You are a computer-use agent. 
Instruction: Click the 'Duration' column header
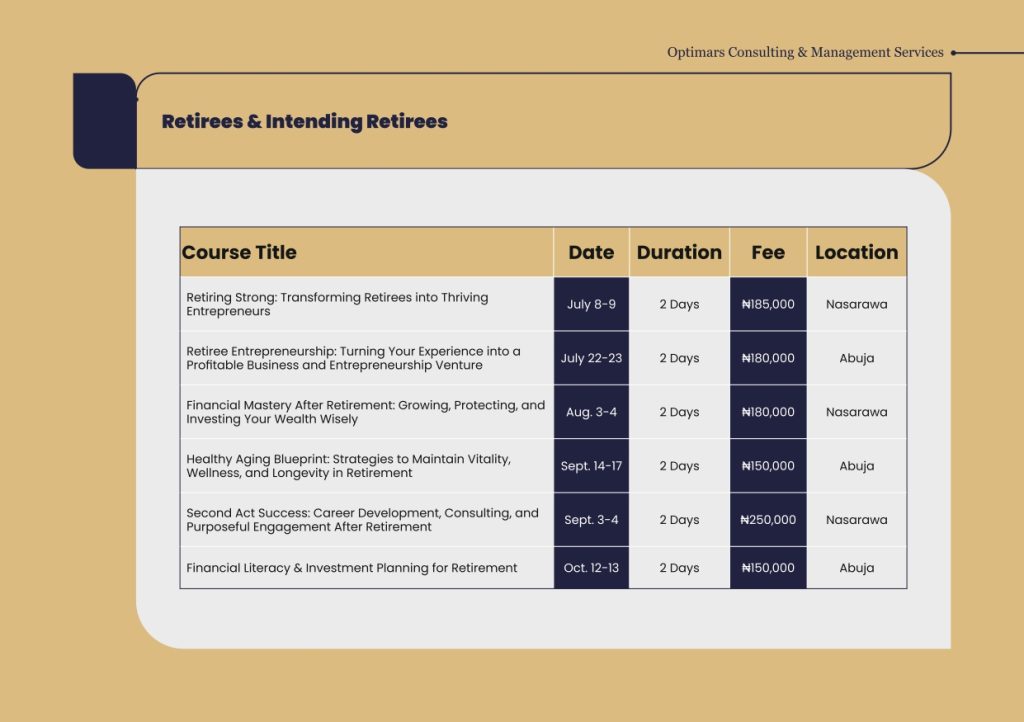point(679,253)
